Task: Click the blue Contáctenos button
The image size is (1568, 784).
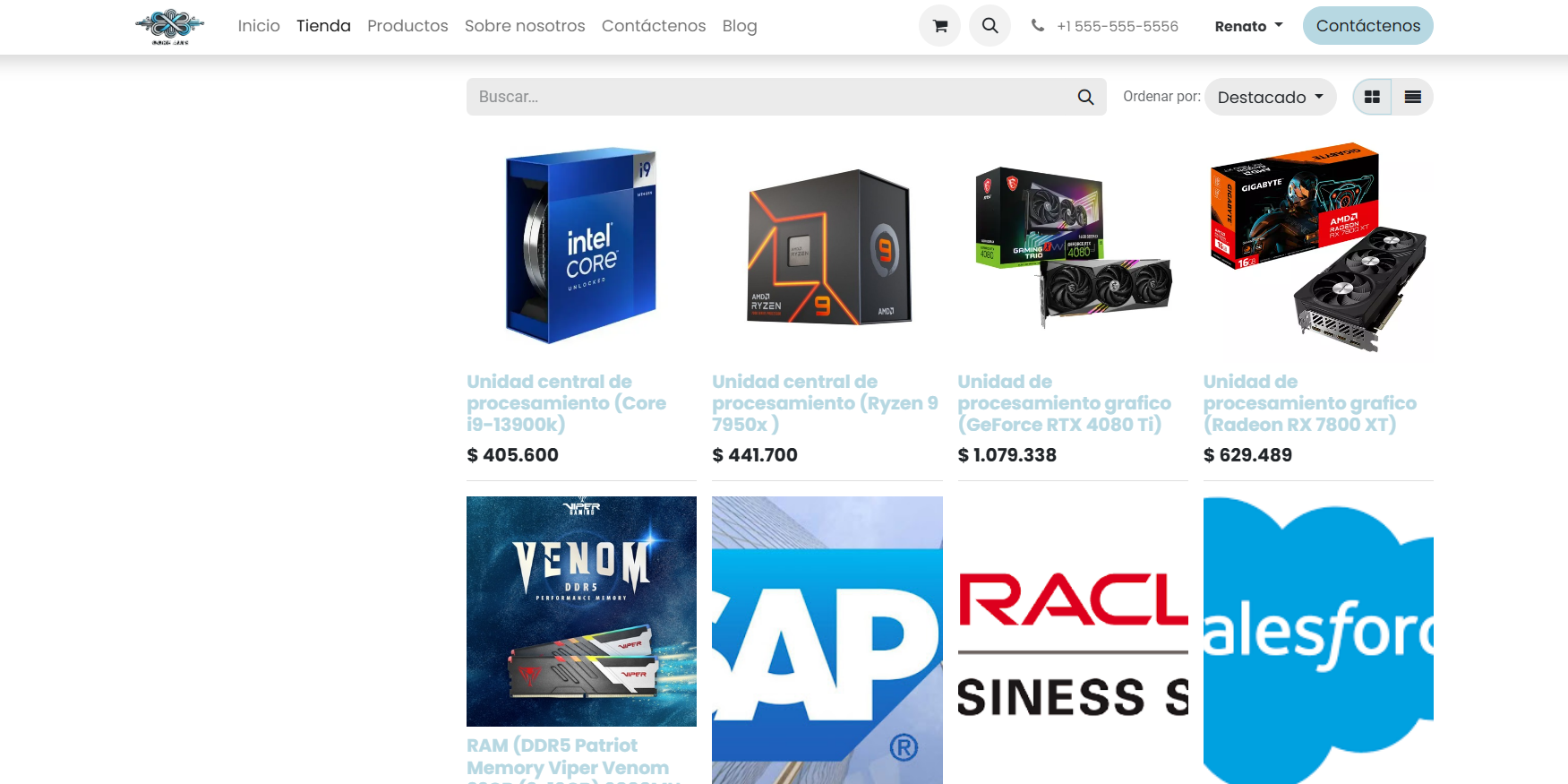Action: (1367, 26)
